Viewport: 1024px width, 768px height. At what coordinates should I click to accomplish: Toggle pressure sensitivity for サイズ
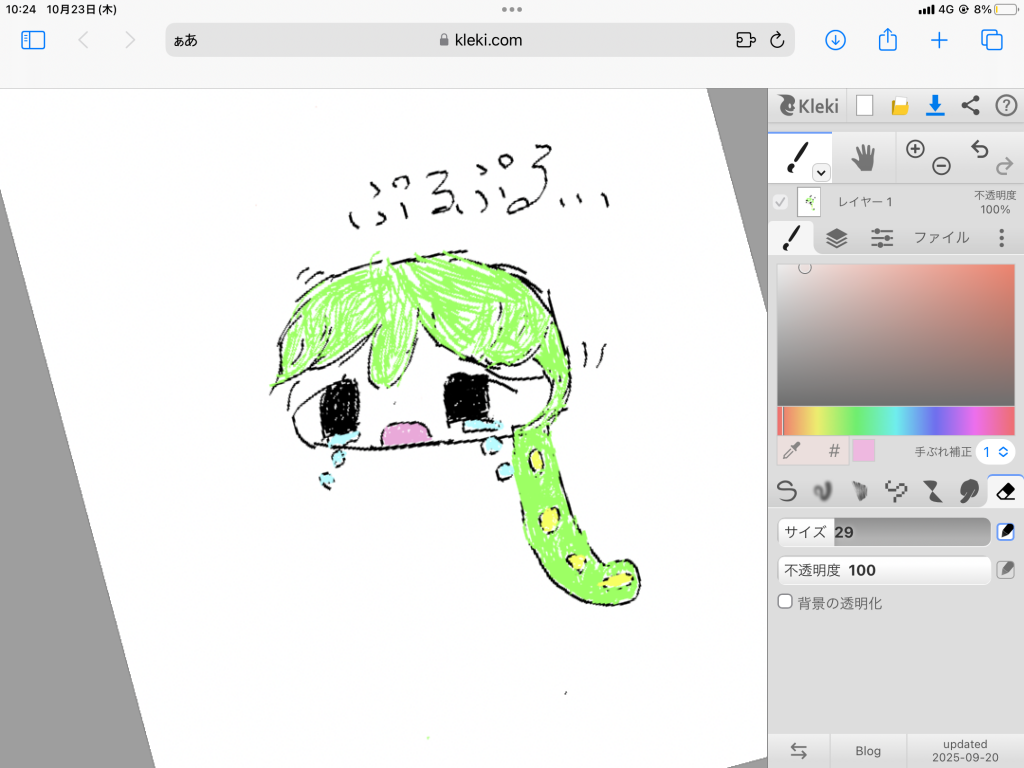pyautogui.click(x=1006, y=532)
